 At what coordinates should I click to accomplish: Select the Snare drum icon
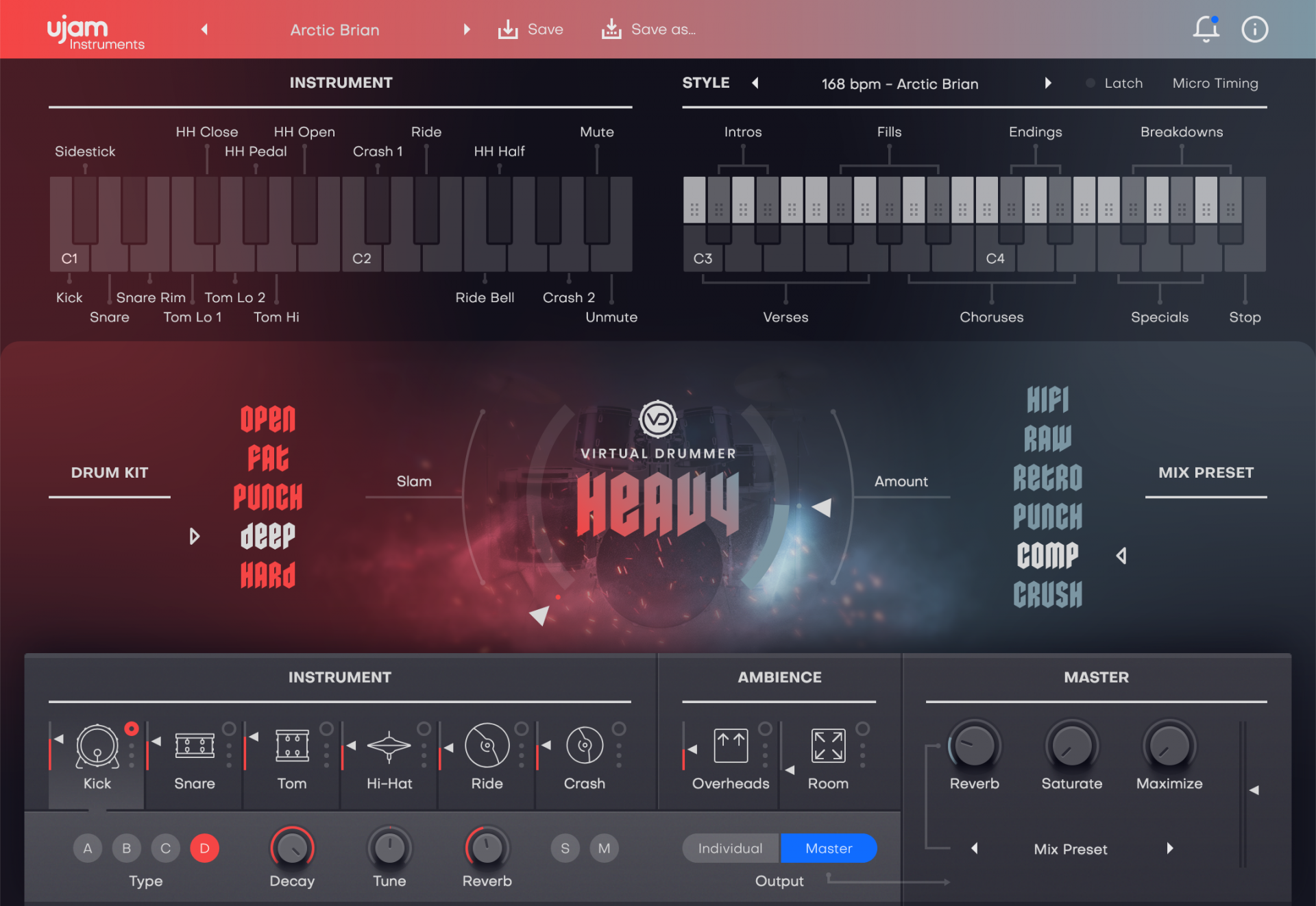pos(195,746)
